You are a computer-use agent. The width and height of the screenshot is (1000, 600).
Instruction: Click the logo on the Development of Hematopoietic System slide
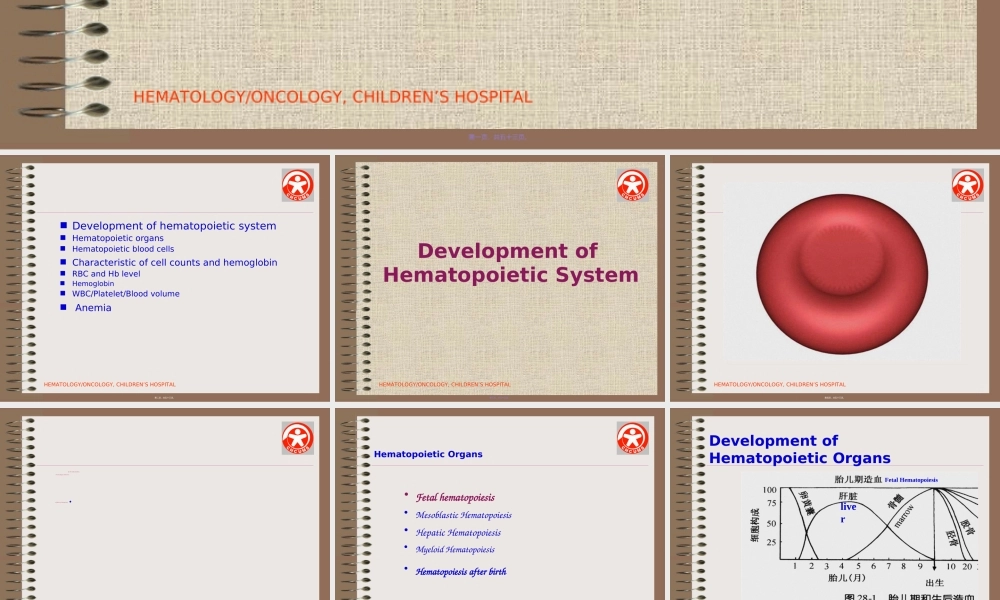(632, 185)
